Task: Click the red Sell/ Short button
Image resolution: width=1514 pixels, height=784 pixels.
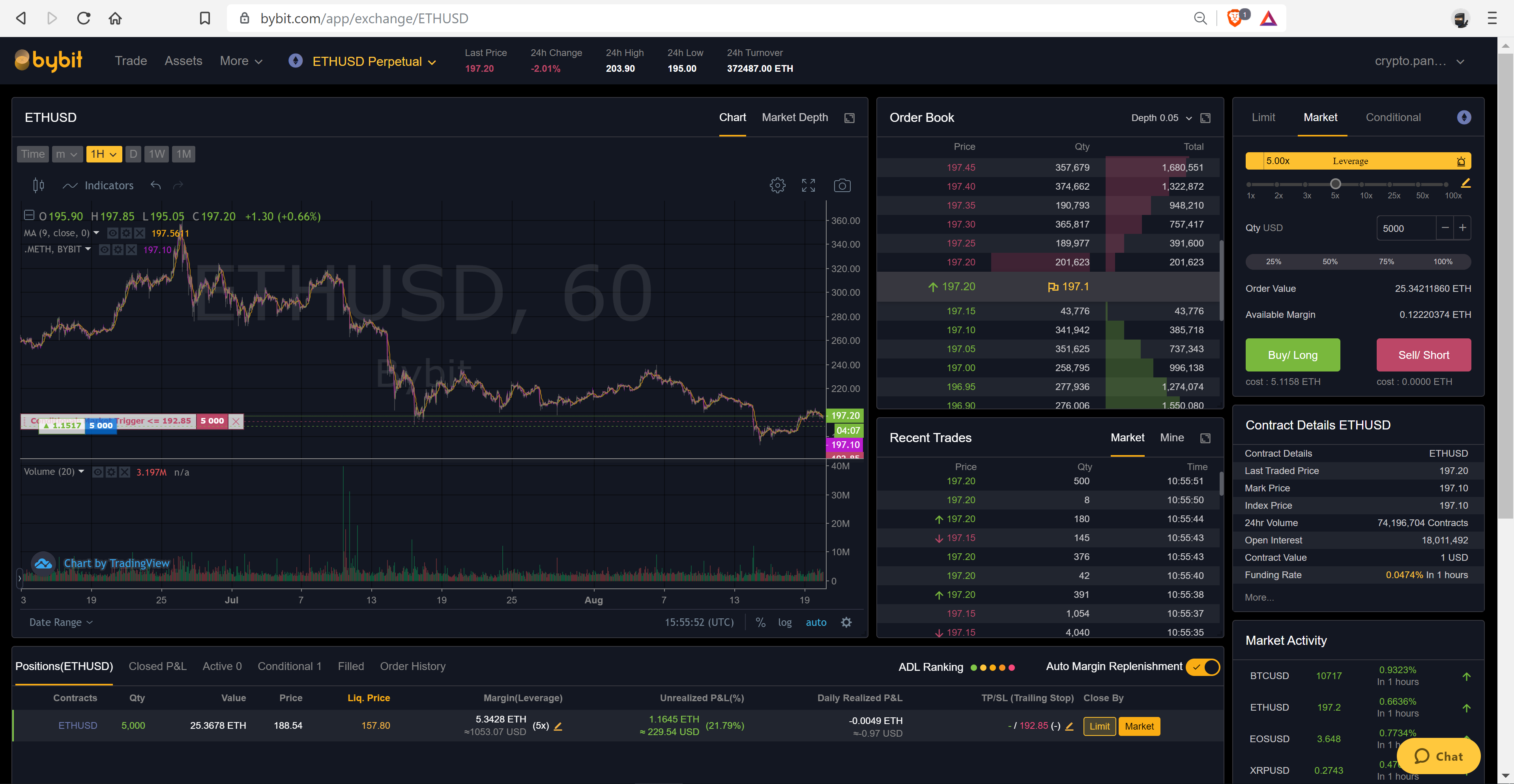Action: pos(1424,355)
